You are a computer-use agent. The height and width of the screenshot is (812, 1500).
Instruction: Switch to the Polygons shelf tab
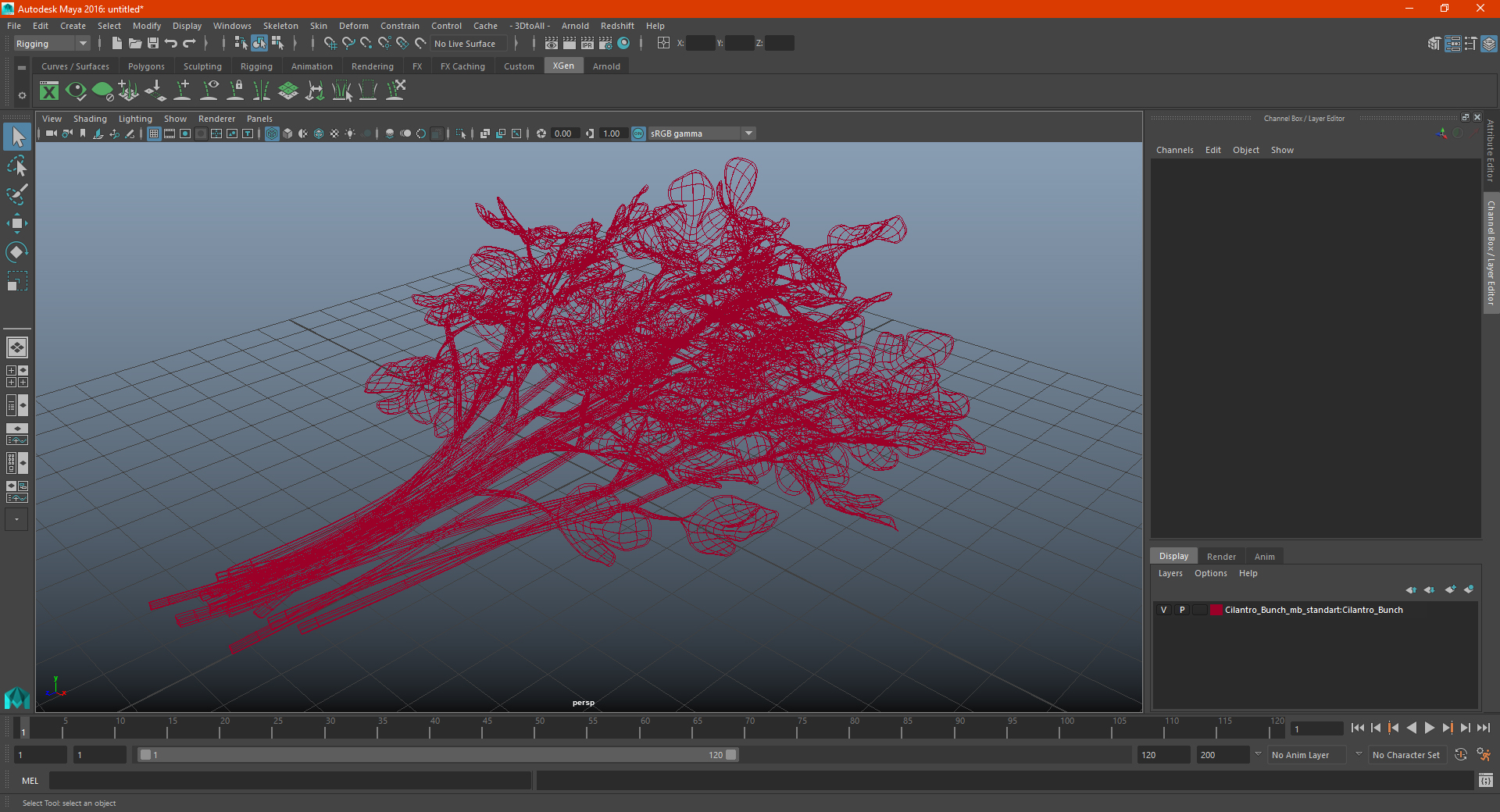point(146,66)
